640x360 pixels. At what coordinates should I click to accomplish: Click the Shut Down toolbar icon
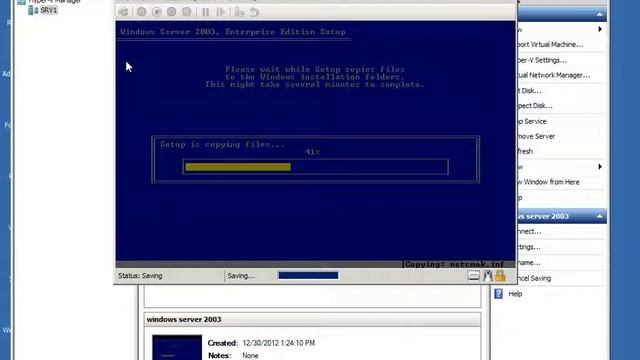tap(171, 12)
